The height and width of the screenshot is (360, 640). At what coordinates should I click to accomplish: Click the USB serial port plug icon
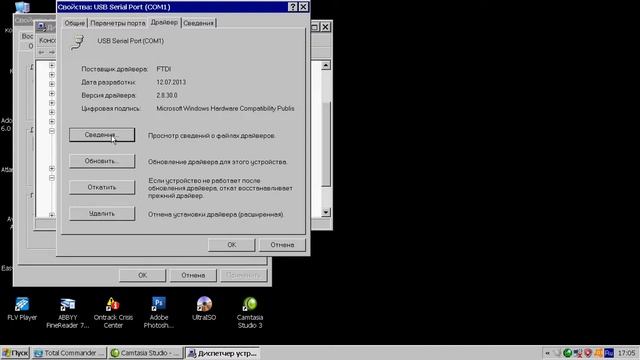pyautogui.click(x=77, y=42)
